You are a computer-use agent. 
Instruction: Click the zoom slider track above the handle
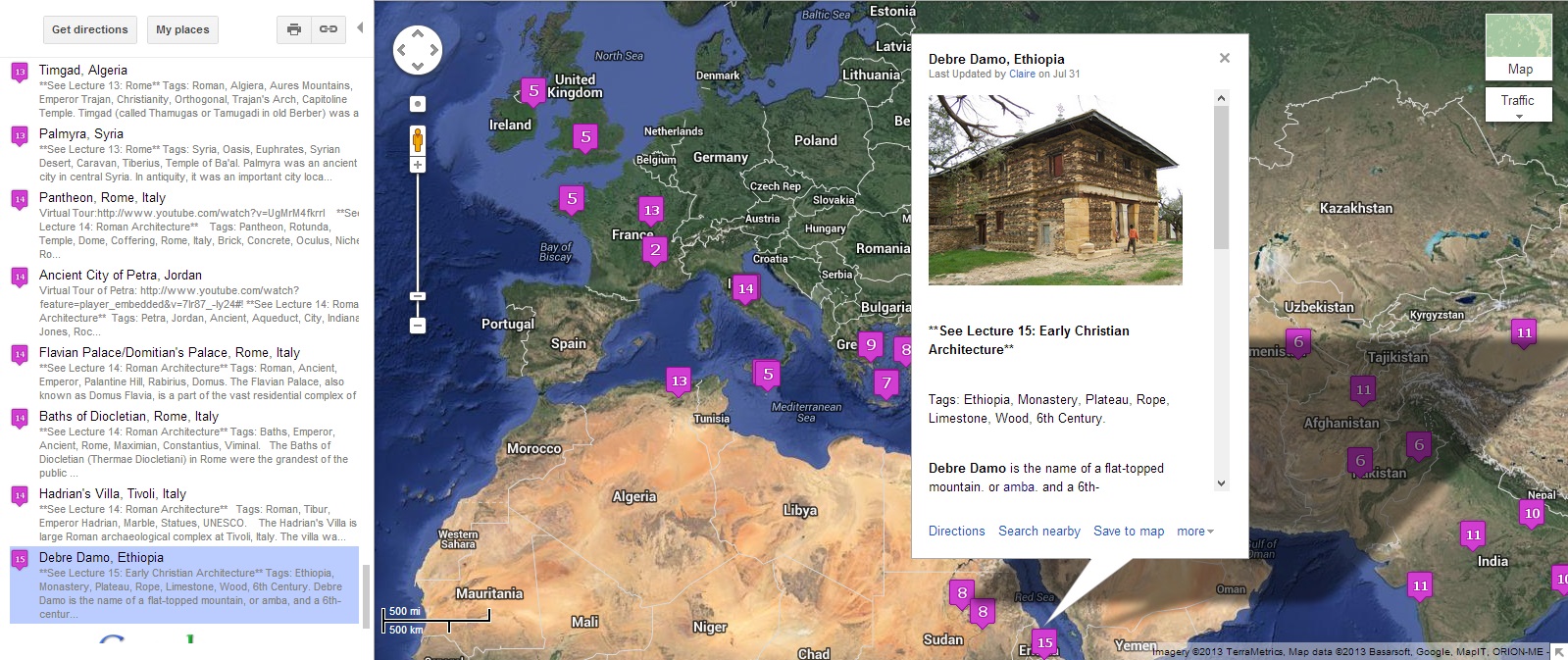pyautogui.click(x=418, y=230)
